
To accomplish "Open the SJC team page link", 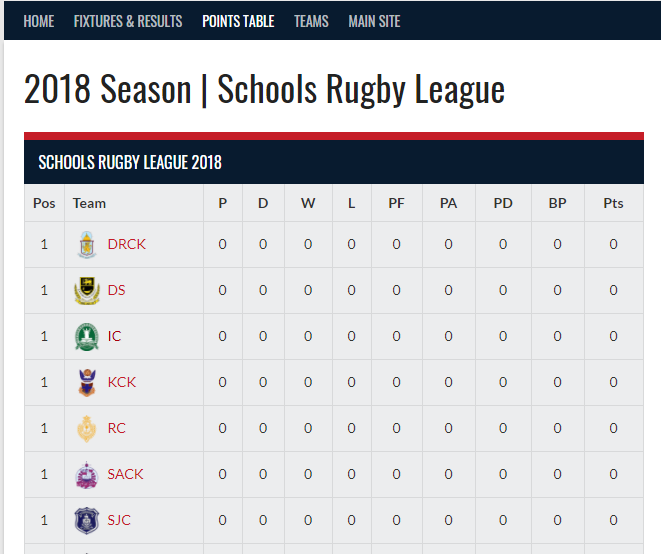I will (119, 520).
